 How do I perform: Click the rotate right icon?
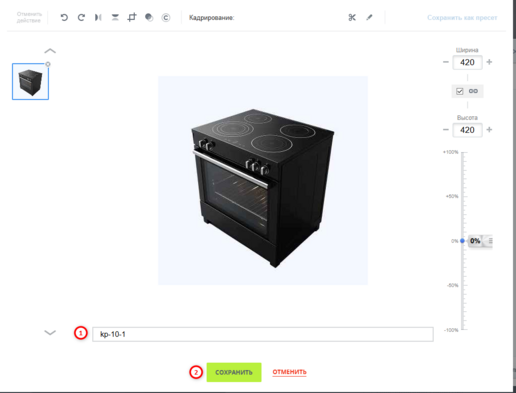[81, 17]
